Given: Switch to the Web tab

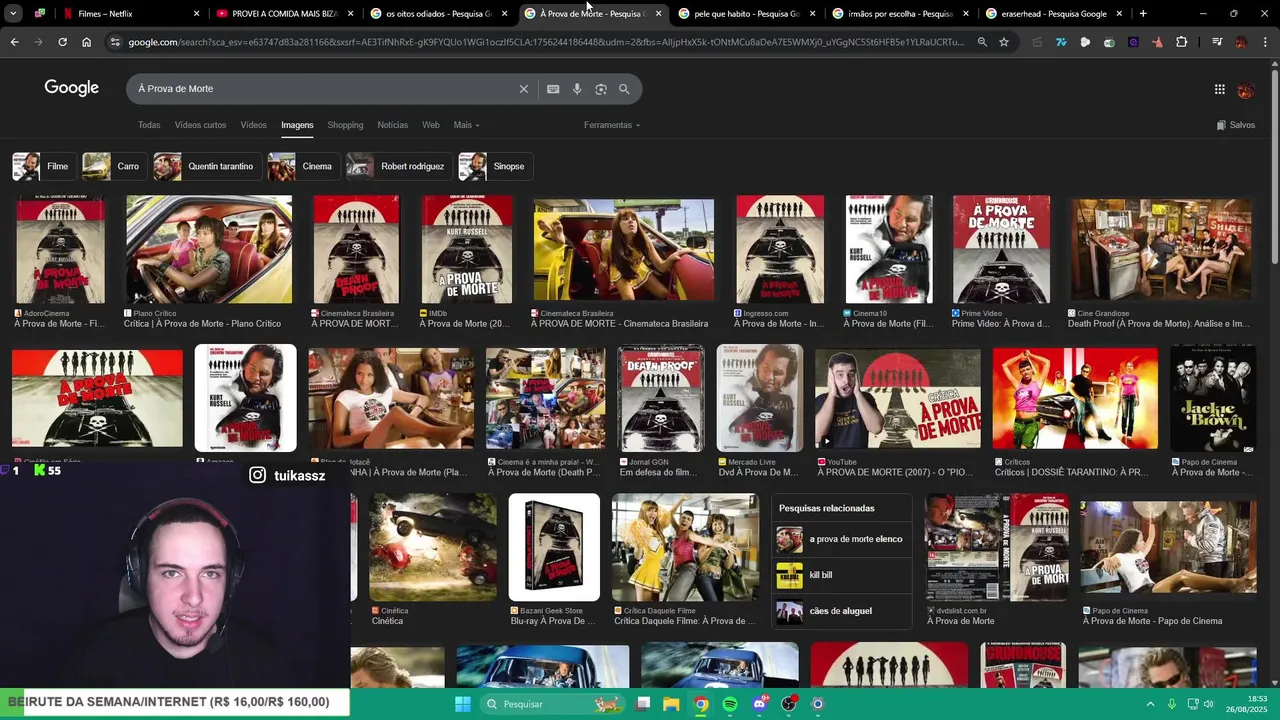Looking at the screenshot, I should pyautogui.click(x=430, y=125).
